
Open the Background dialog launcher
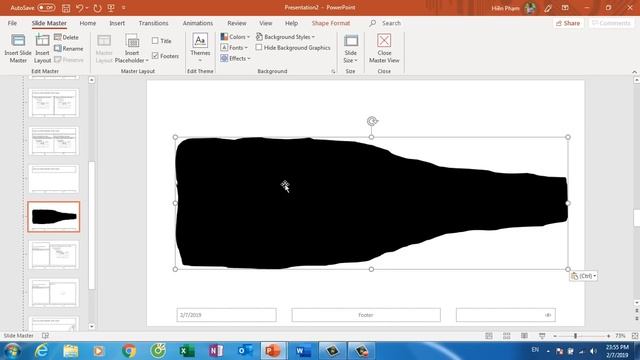(x=333, y=71)
